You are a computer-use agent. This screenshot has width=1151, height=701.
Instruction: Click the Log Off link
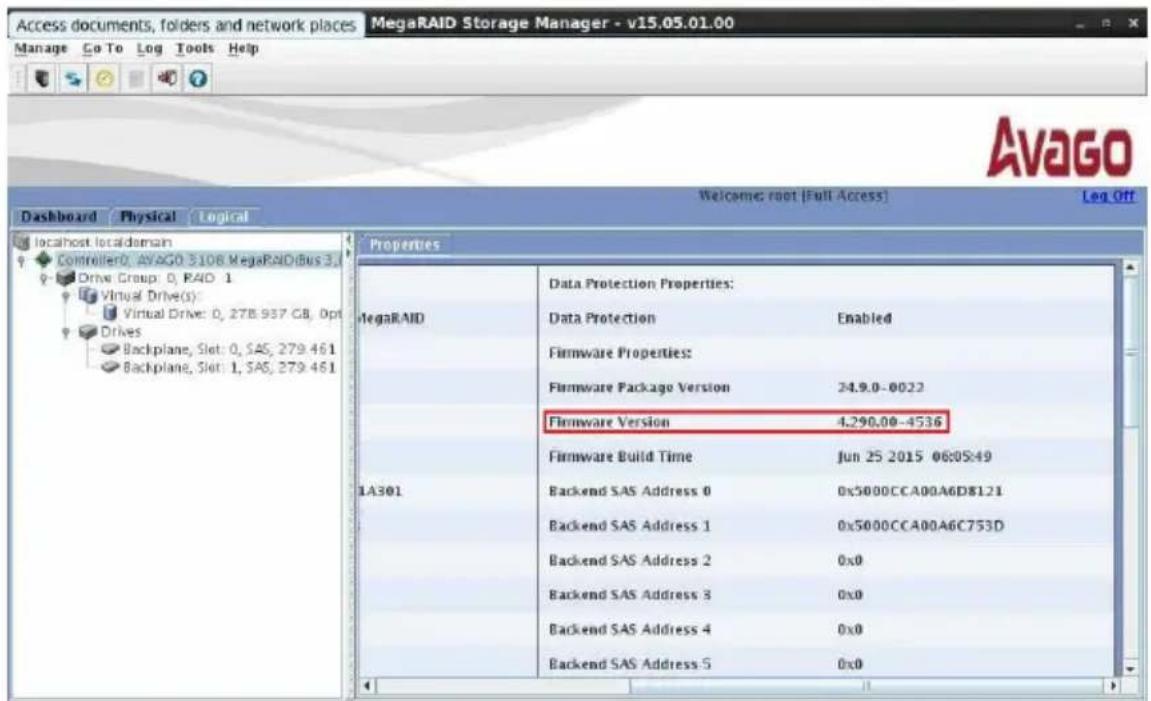pyautogui.click(x=1108, y=196)
